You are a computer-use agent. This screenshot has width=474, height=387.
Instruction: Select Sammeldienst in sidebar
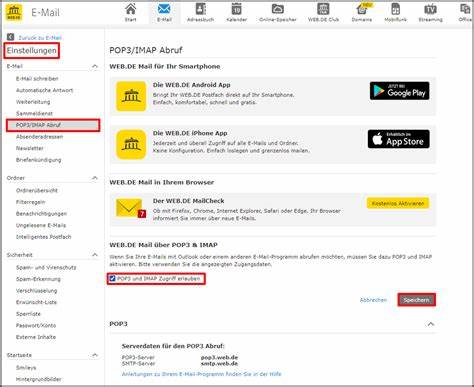tap(34, 114)
